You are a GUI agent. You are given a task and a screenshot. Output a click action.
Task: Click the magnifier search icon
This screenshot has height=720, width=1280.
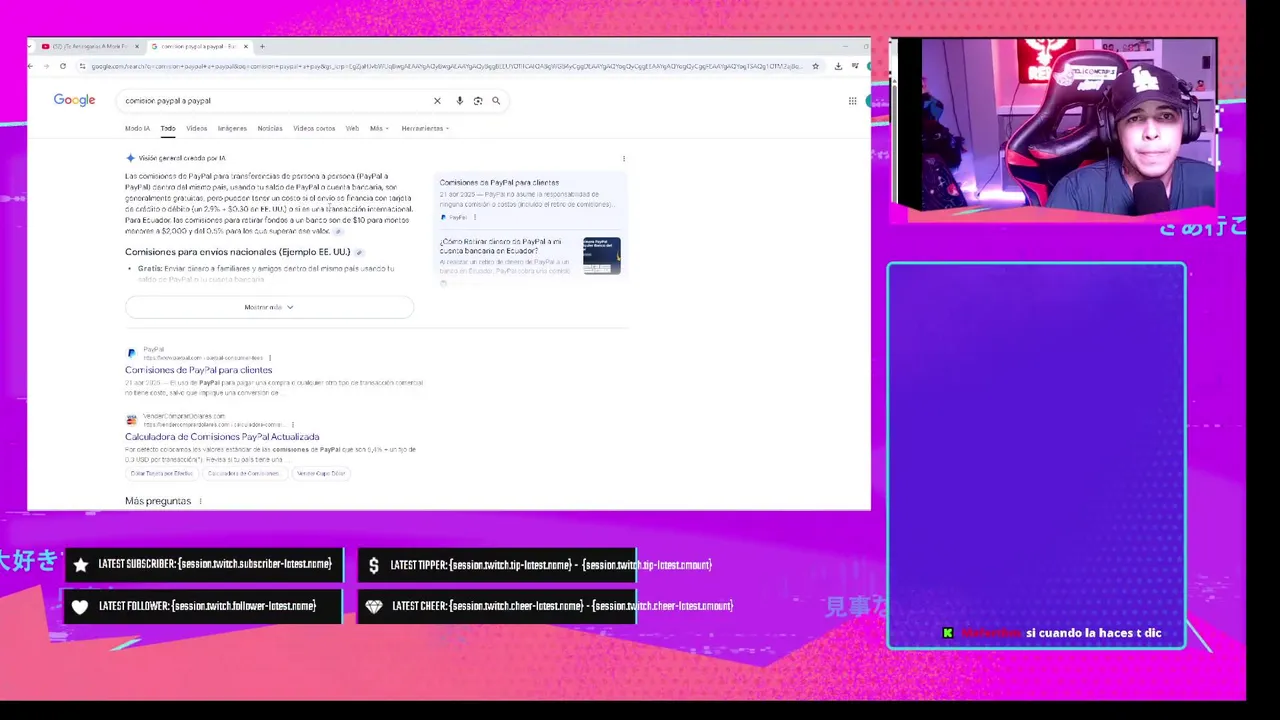pos(496,101)
